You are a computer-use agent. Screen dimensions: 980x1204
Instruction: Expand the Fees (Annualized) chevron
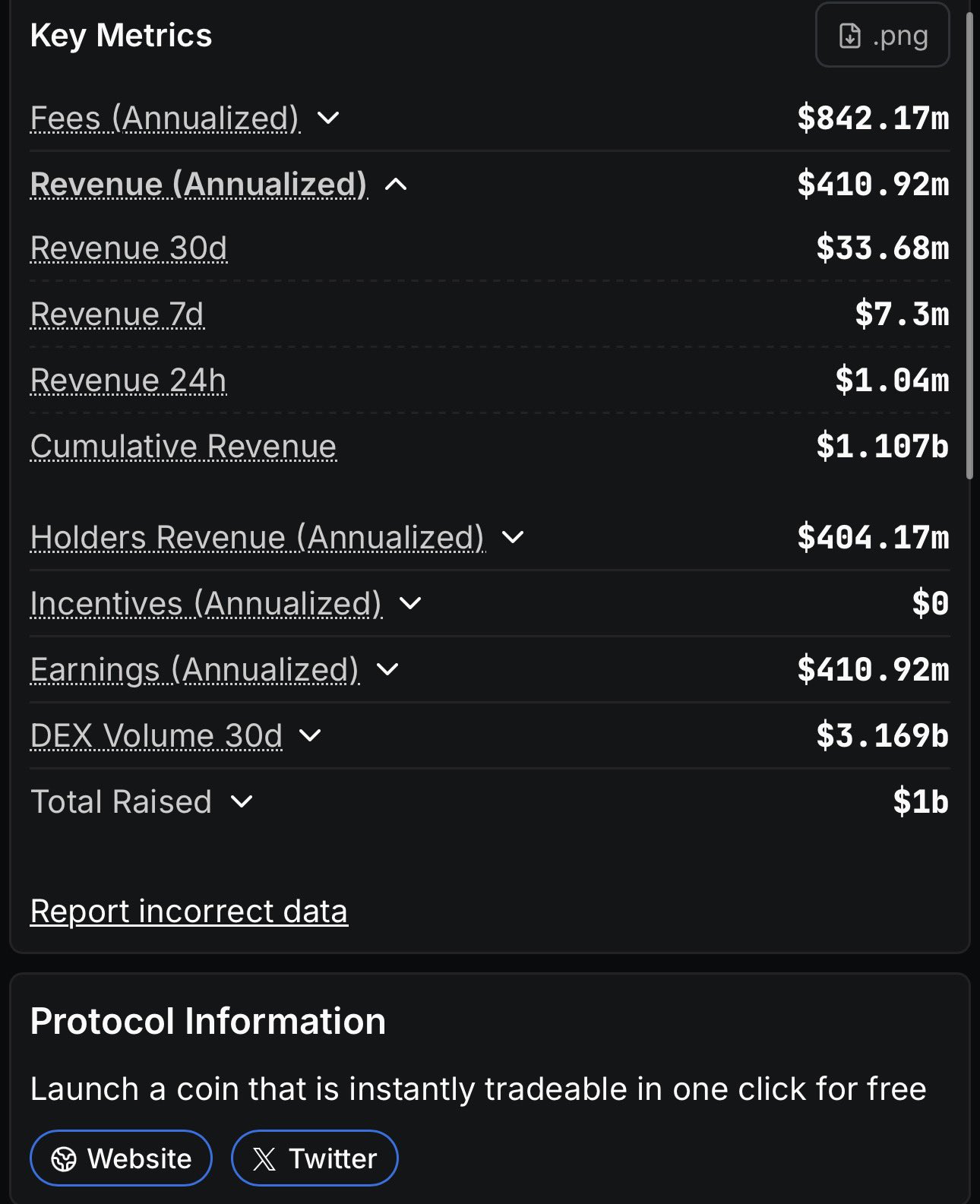(x=328, y=119)
